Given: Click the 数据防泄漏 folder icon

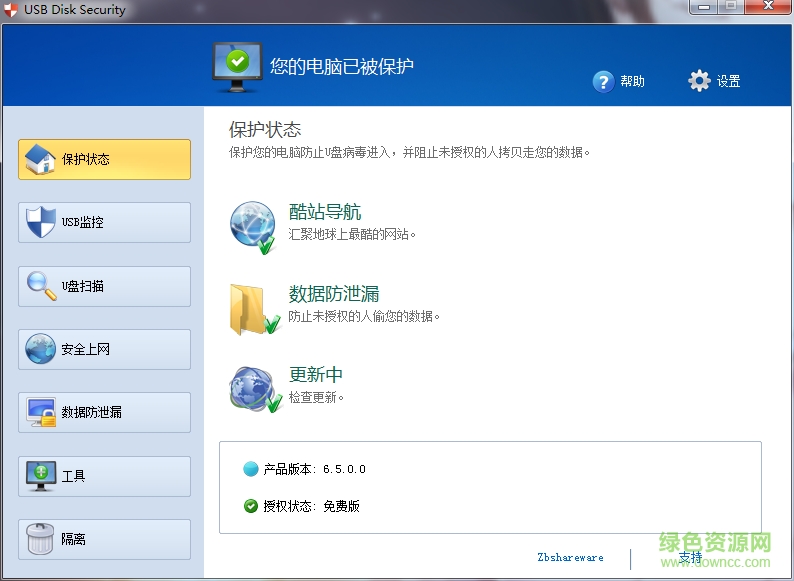Looking at the screenshot, I should (255, 309).
